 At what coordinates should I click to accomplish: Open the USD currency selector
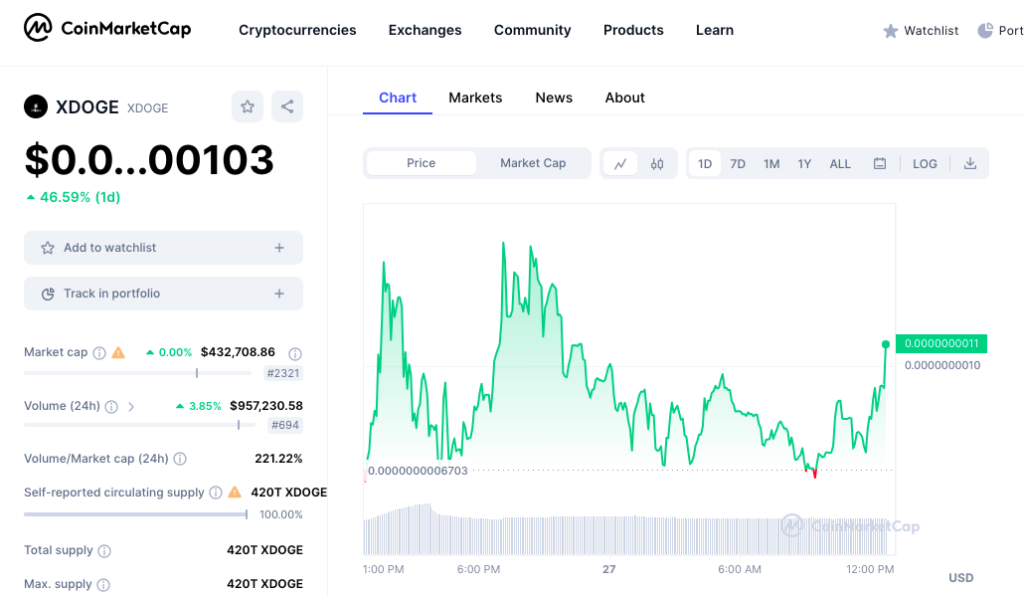960,577
